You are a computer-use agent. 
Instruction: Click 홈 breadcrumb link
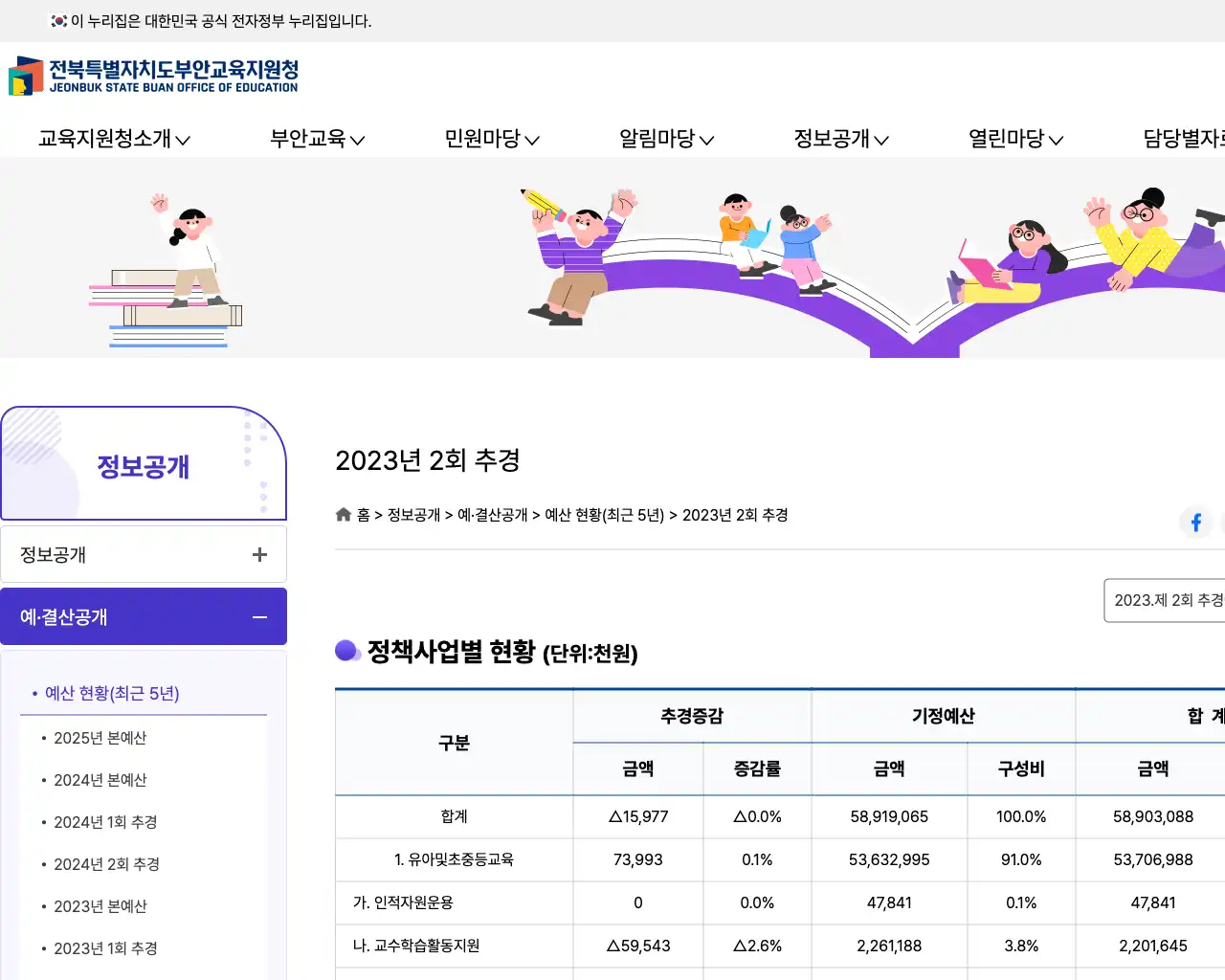click(x=364, y=515)
